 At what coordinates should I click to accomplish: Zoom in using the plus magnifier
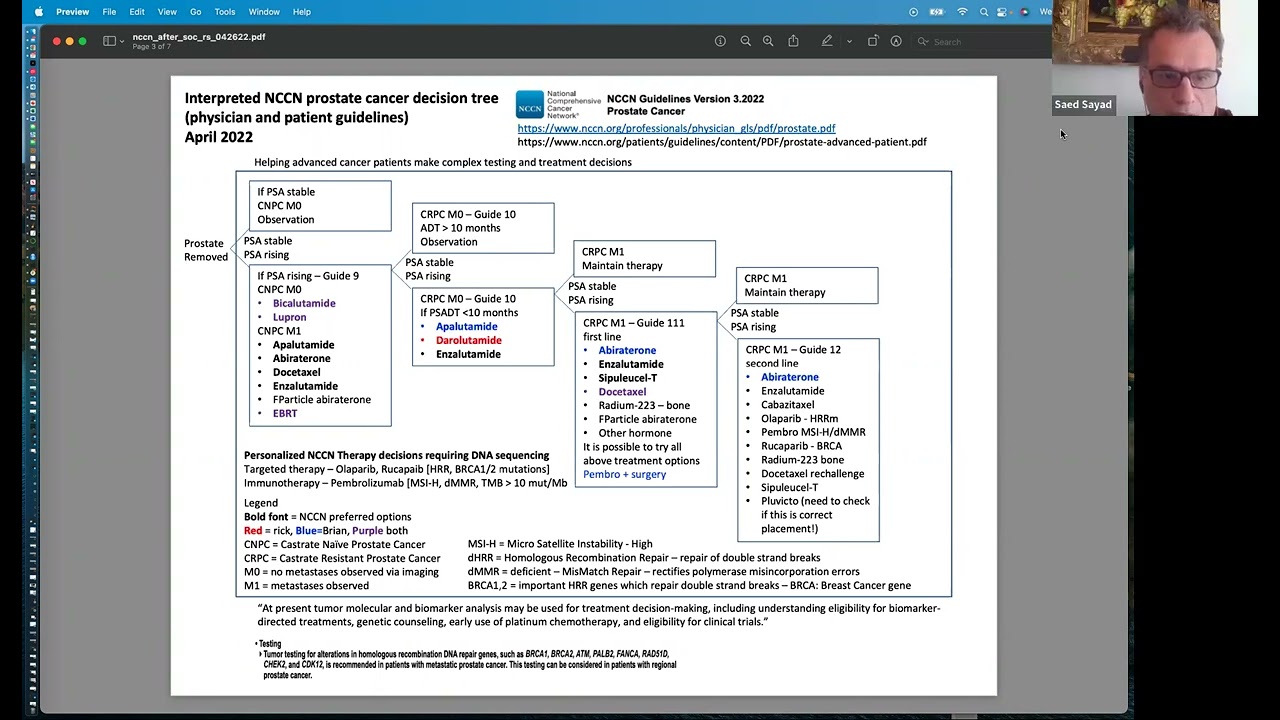(x=768, y=41)
